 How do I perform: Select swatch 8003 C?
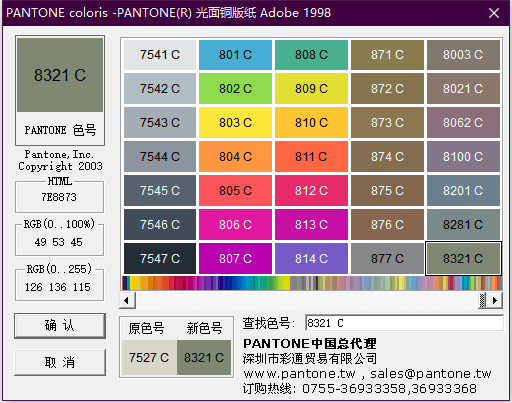click(x=463, y=55)
